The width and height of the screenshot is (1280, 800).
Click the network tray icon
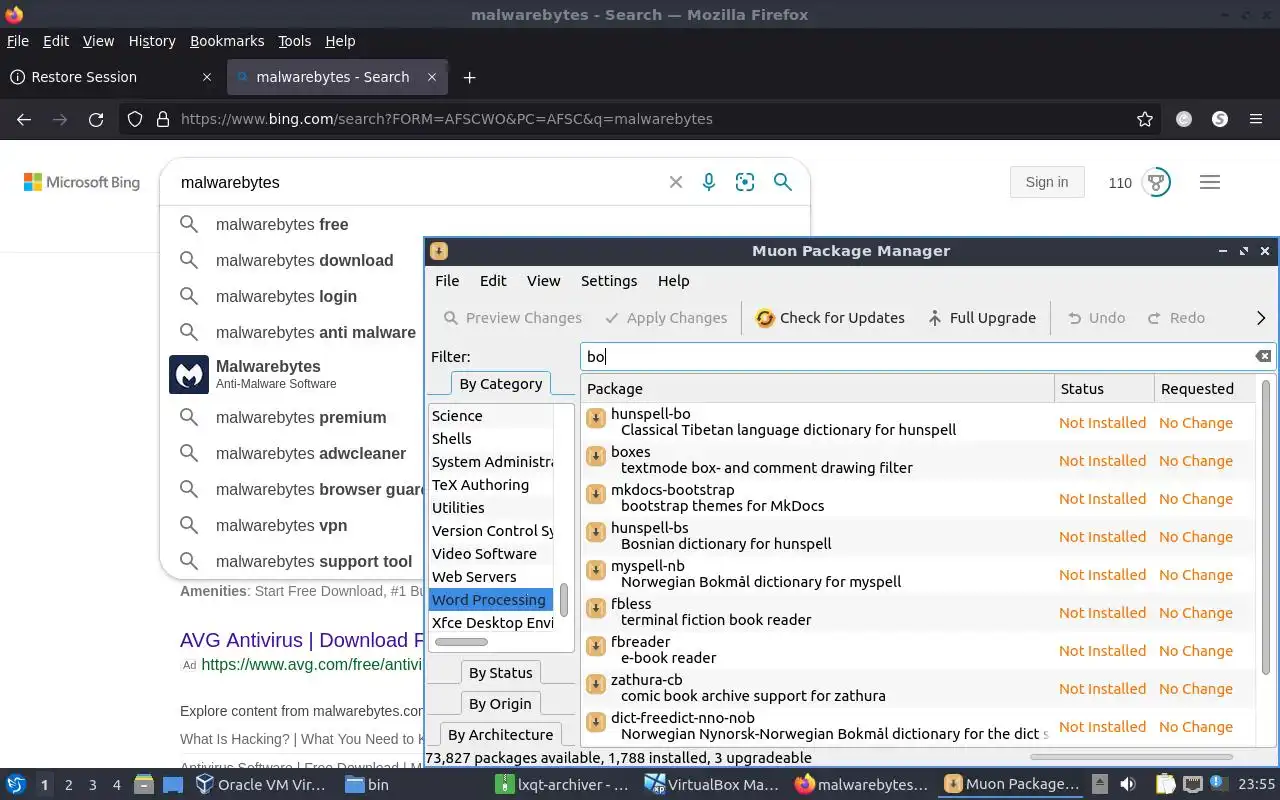pos(1193,784)
